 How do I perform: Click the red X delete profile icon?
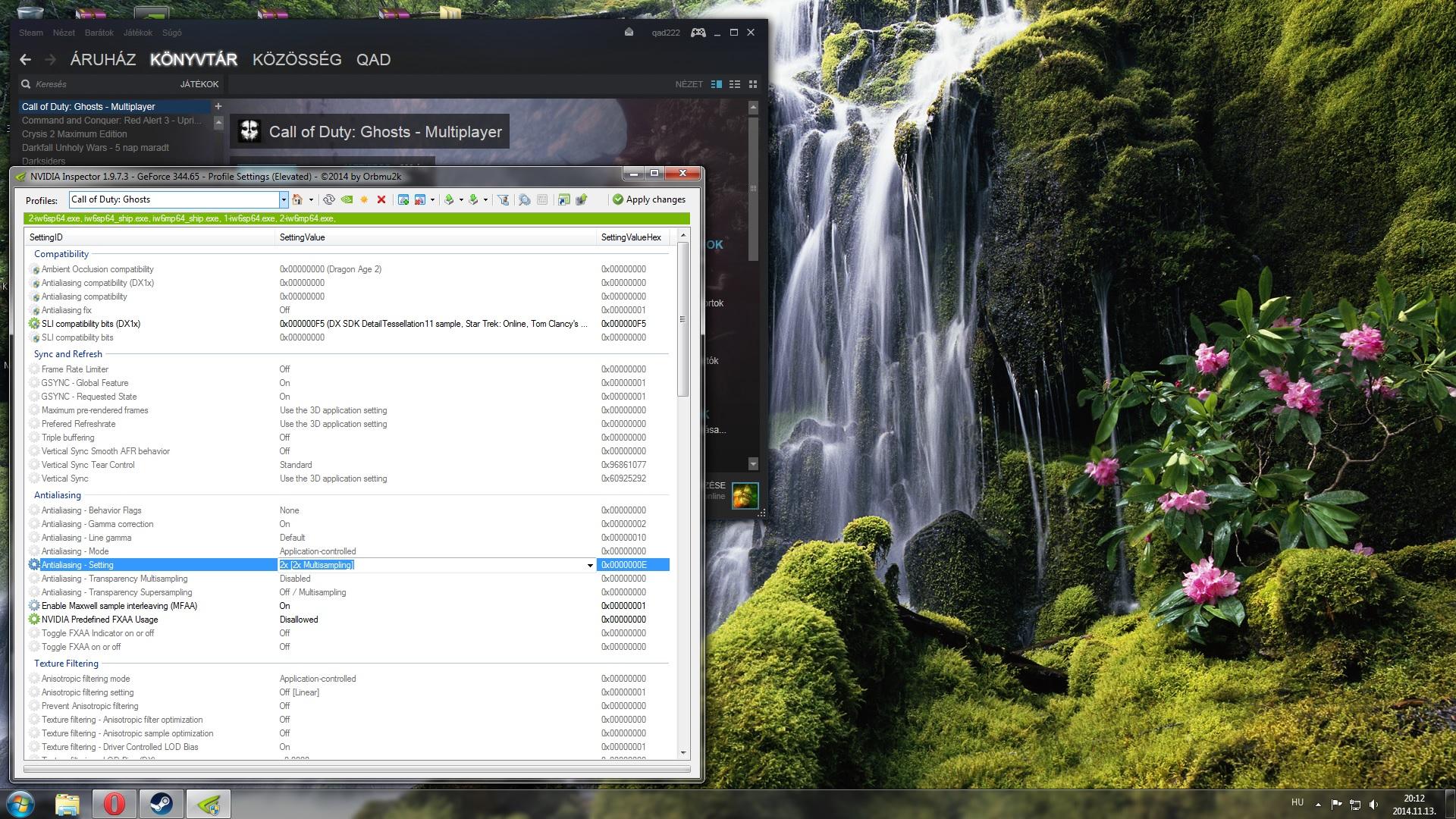(381, 199)
